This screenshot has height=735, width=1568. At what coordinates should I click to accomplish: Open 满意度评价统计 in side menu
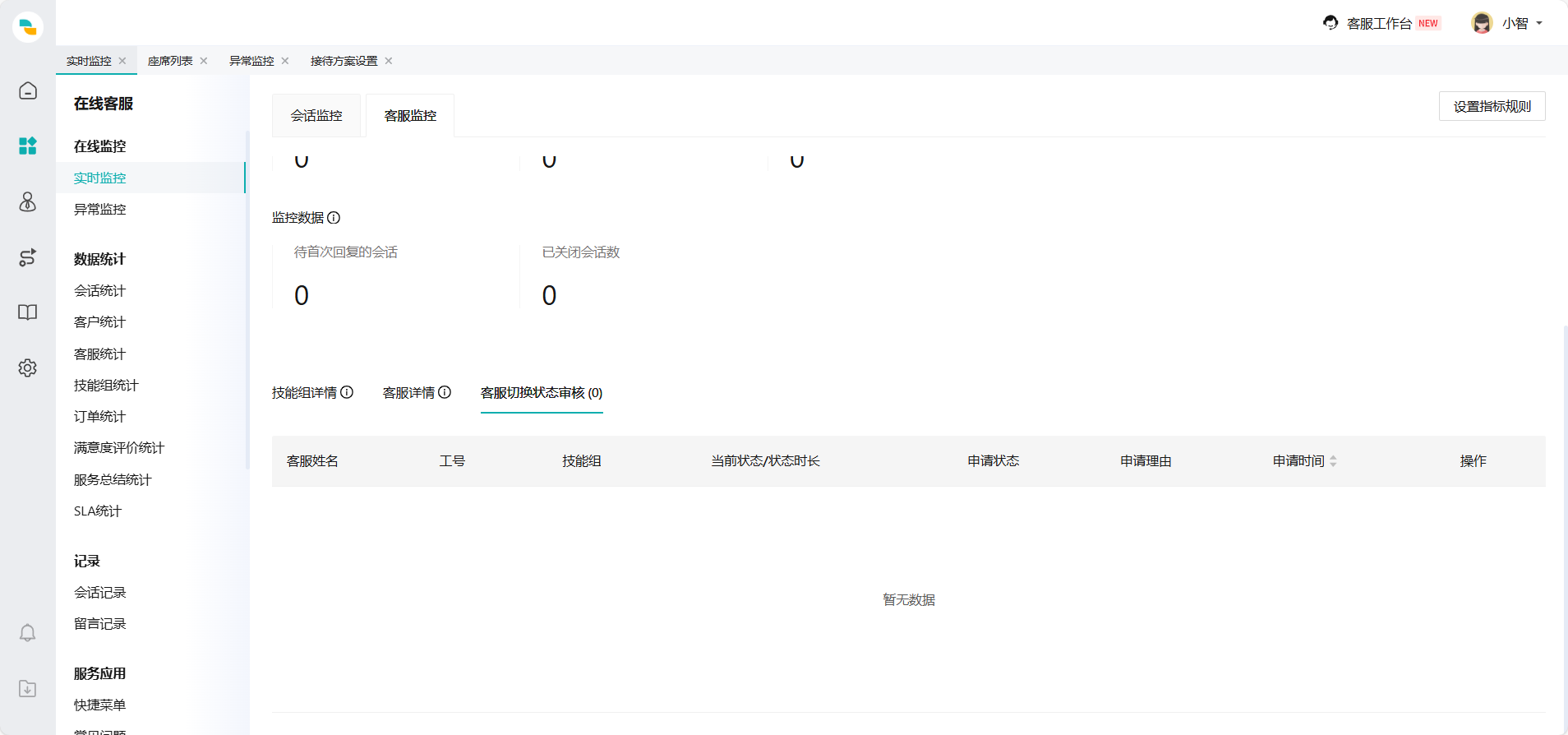(119, 448)
